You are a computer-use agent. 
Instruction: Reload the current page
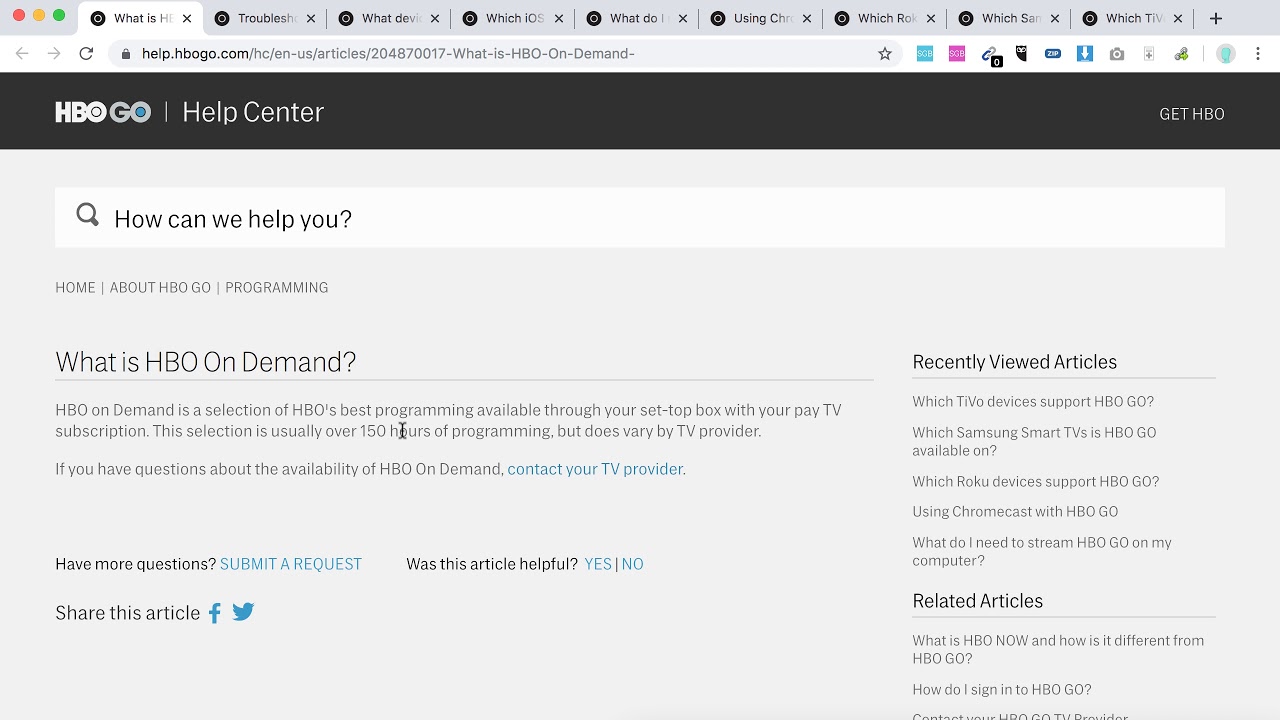(x=86, y=54)
